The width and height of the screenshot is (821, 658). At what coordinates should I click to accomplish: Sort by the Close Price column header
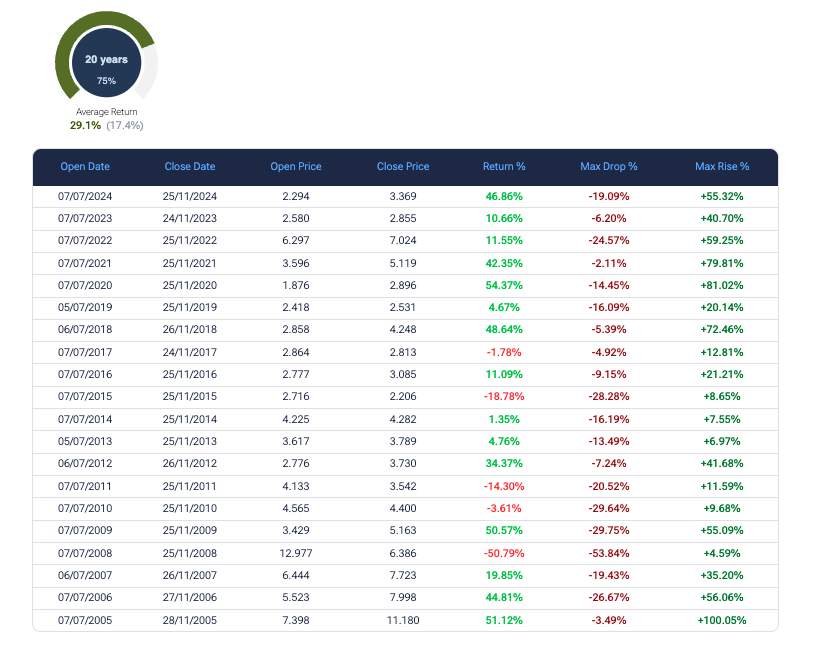pos(403,166)
